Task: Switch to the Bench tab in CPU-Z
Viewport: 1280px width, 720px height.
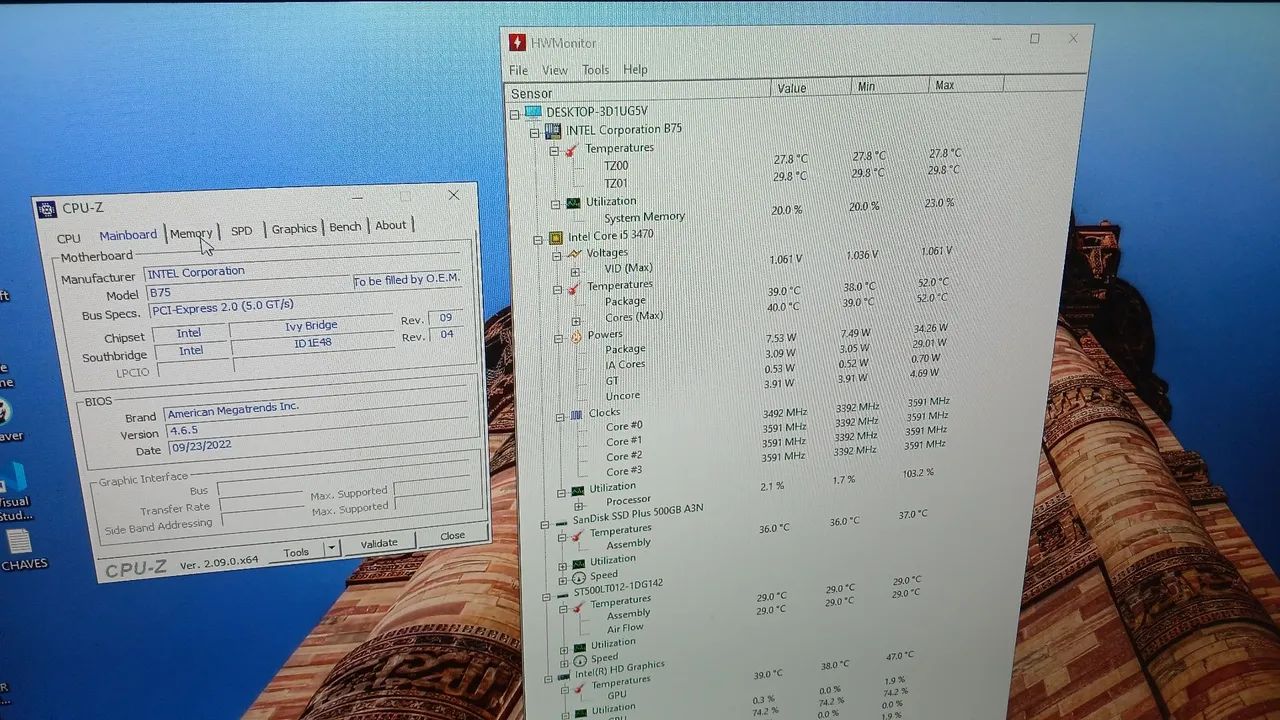Action: pos(345,227)
